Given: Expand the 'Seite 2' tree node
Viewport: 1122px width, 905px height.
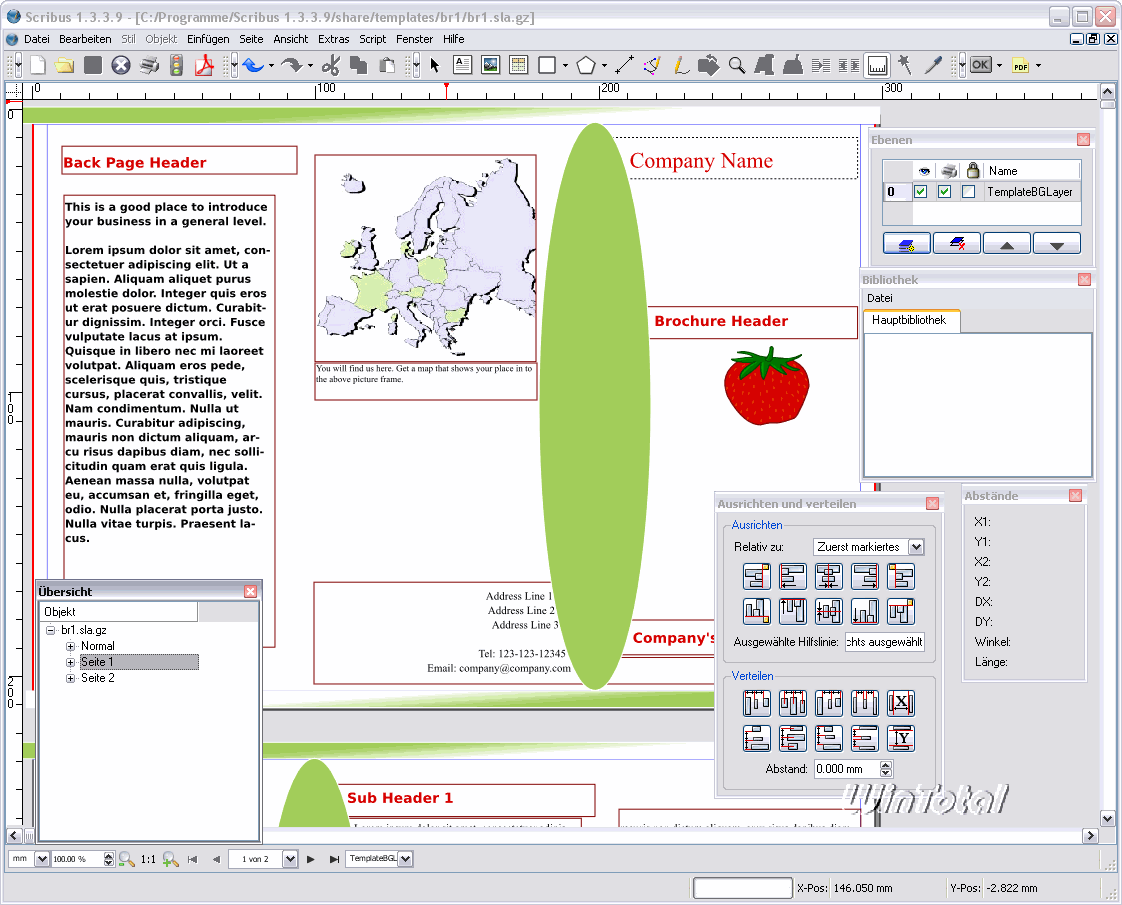Looking at the screenshot, I should [x=71, y=678].
